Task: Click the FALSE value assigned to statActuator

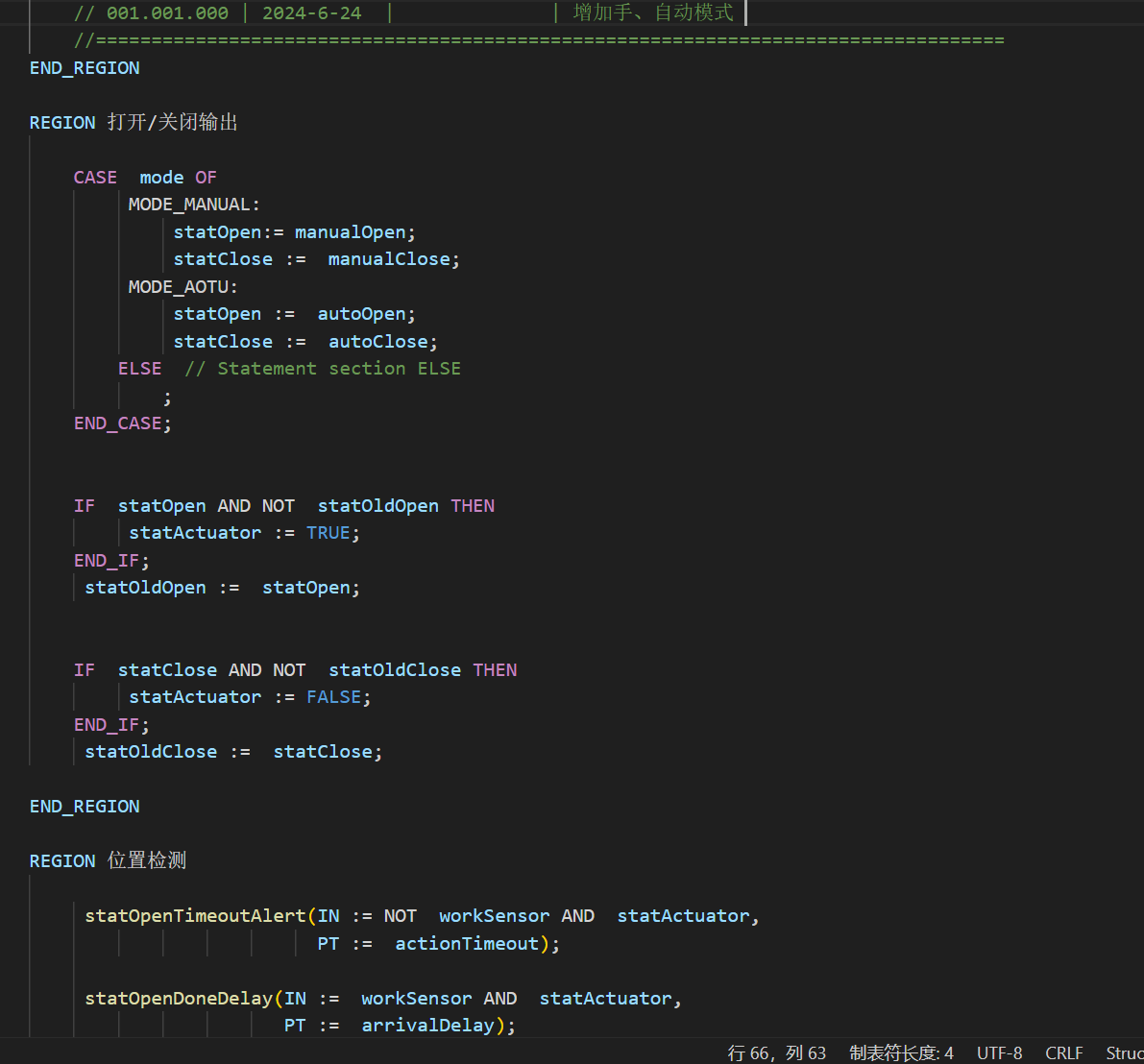Action: 333,697
